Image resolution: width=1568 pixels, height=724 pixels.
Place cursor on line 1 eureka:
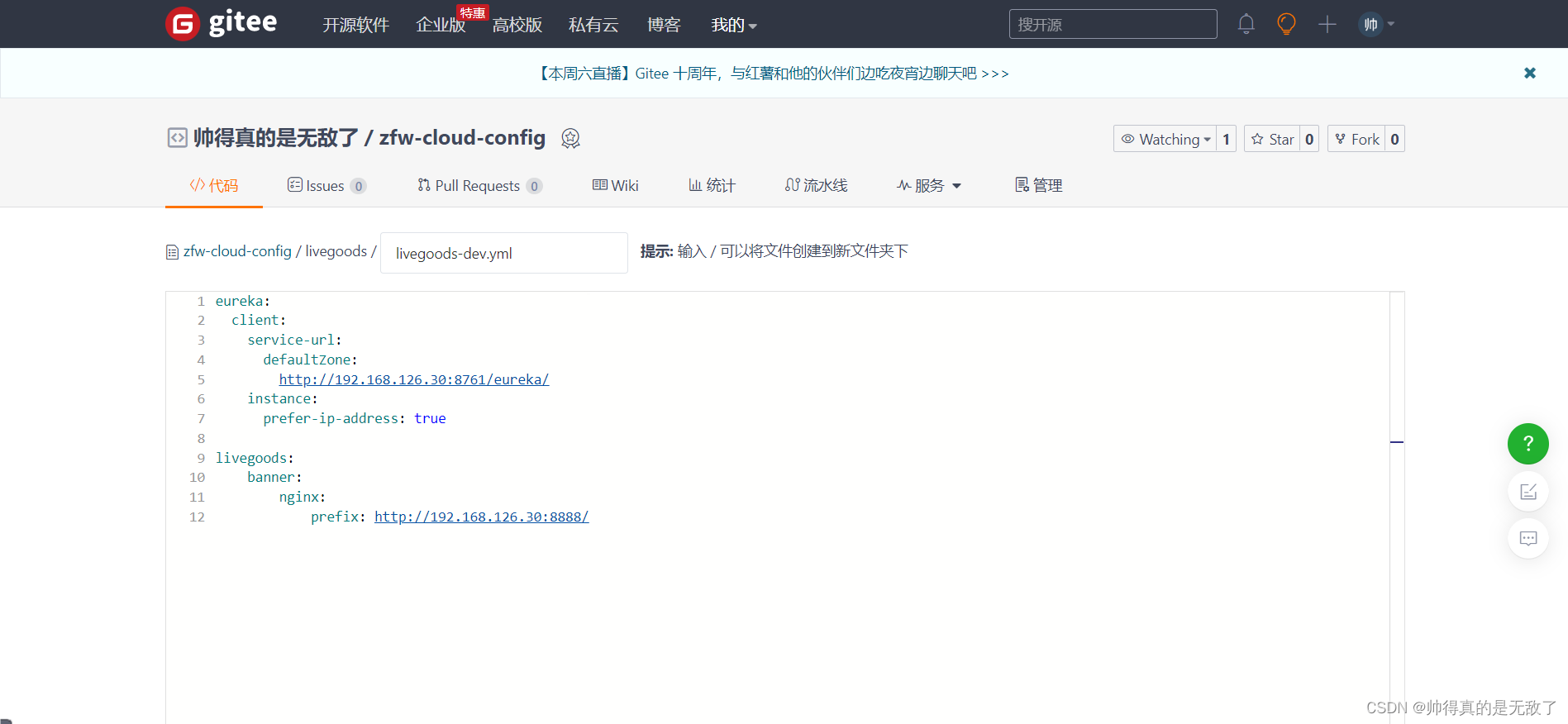[x=243, y=301]
